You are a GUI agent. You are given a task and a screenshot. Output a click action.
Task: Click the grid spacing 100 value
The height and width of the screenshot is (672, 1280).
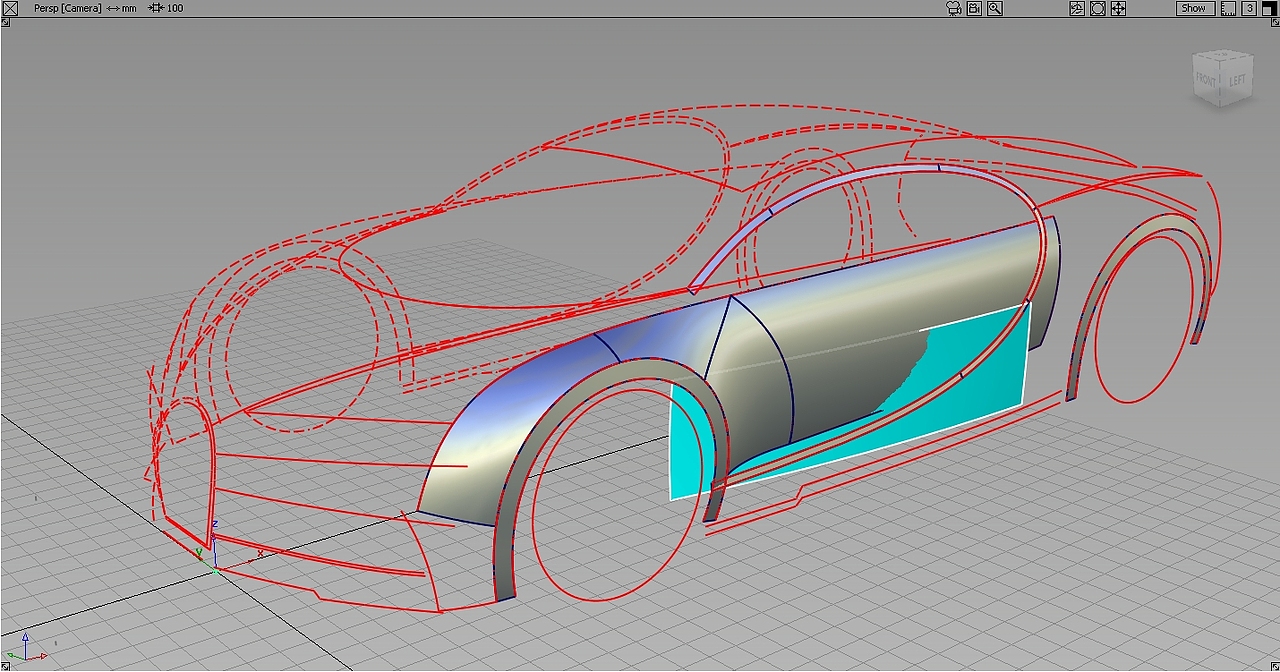click(x=175, y=8)
